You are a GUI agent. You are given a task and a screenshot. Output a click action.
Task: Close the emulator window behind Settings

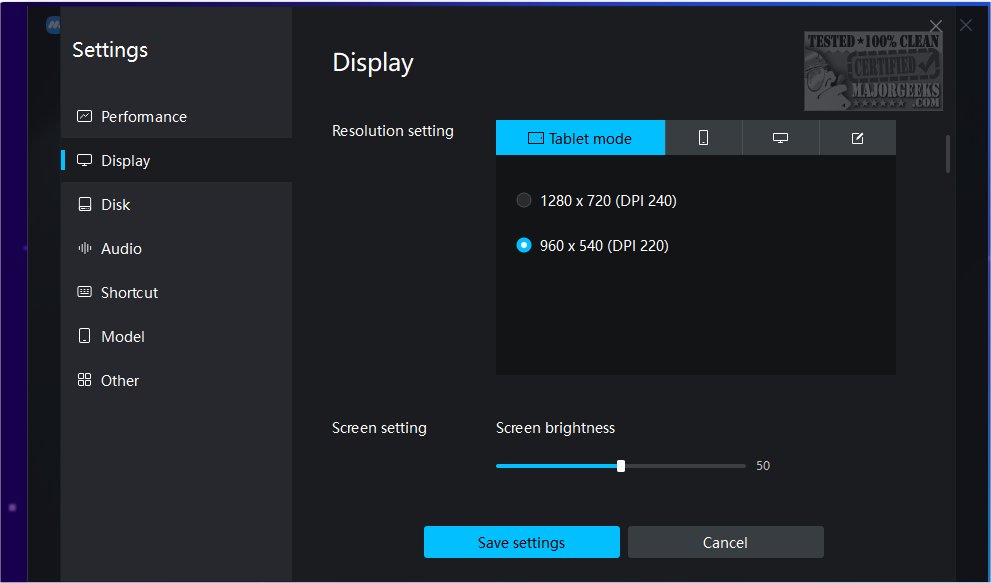click(966, 25)
